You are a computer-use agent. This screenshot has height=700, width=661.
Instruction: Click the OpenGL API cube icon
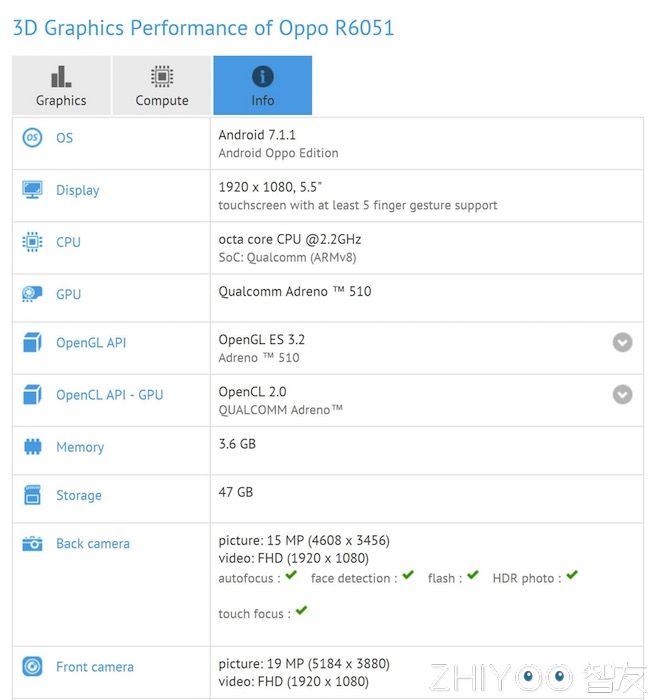tap(33, 343)
